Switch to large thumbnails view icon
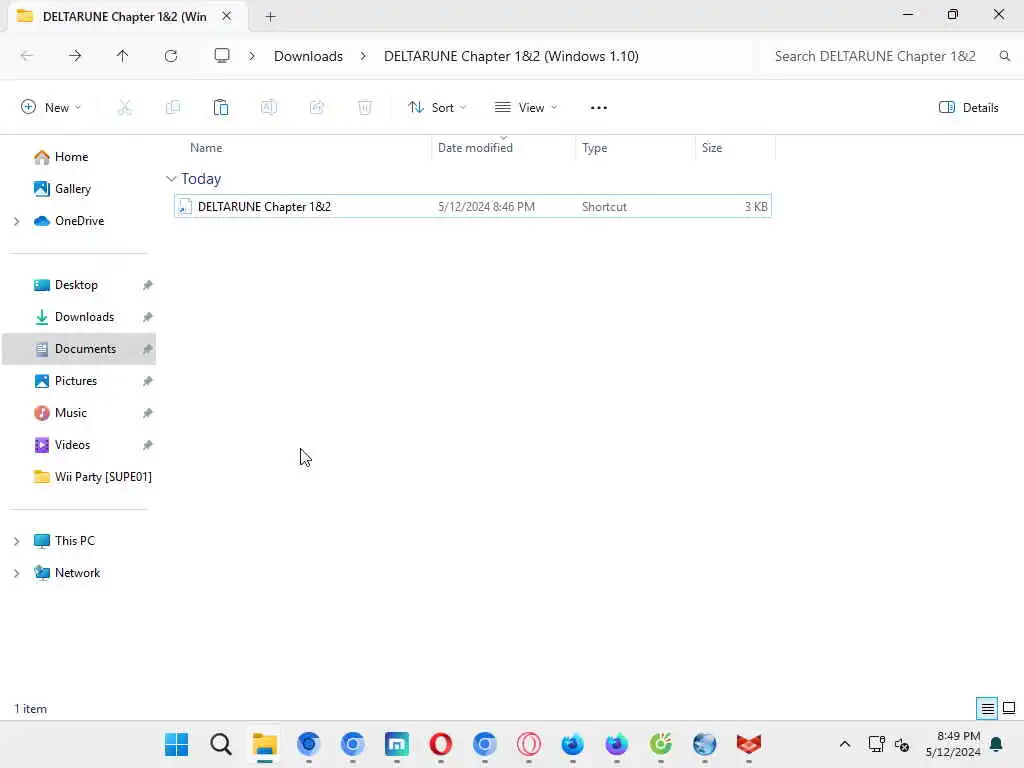1024x768 pixels. (x=1009, y=708)
